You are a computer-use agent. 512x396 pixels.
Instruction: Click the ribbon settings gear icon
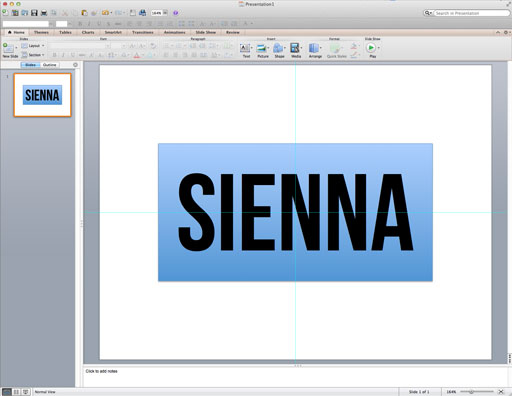click(x=506, y=32)
